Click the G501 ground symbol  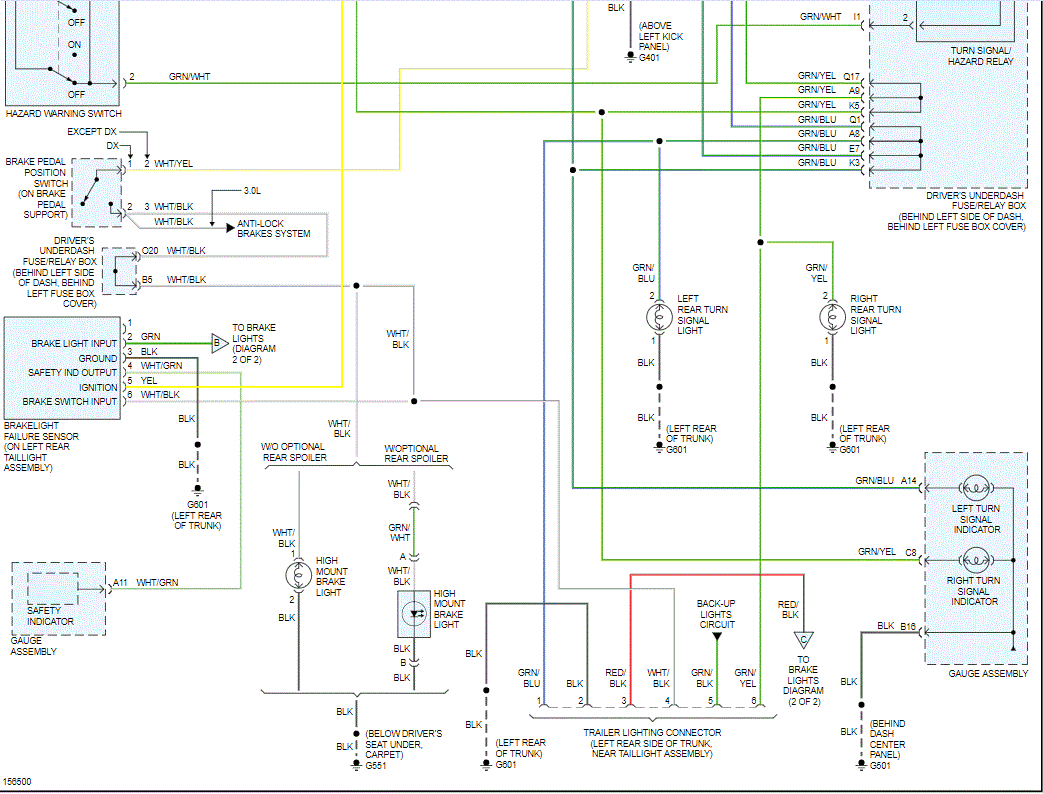point(861,765)
